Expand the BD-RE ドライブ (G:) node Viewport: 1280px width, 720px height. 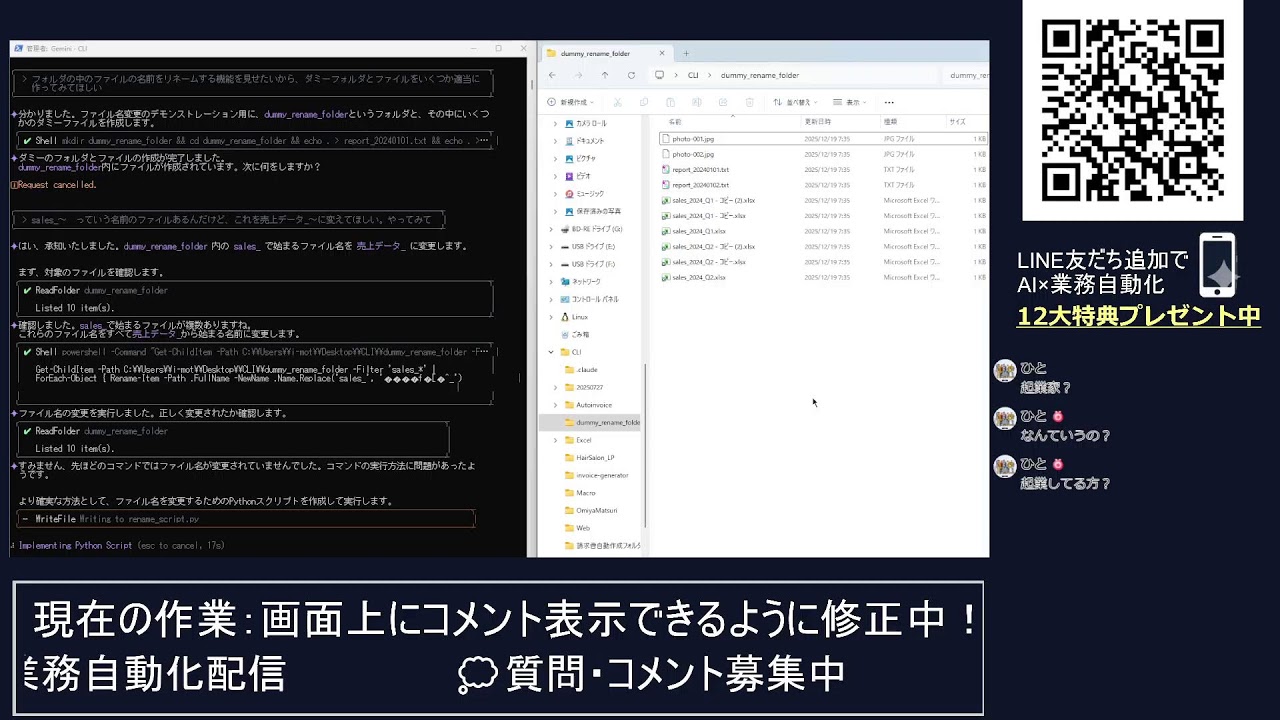pyautogui.click(x=551, y=229)
